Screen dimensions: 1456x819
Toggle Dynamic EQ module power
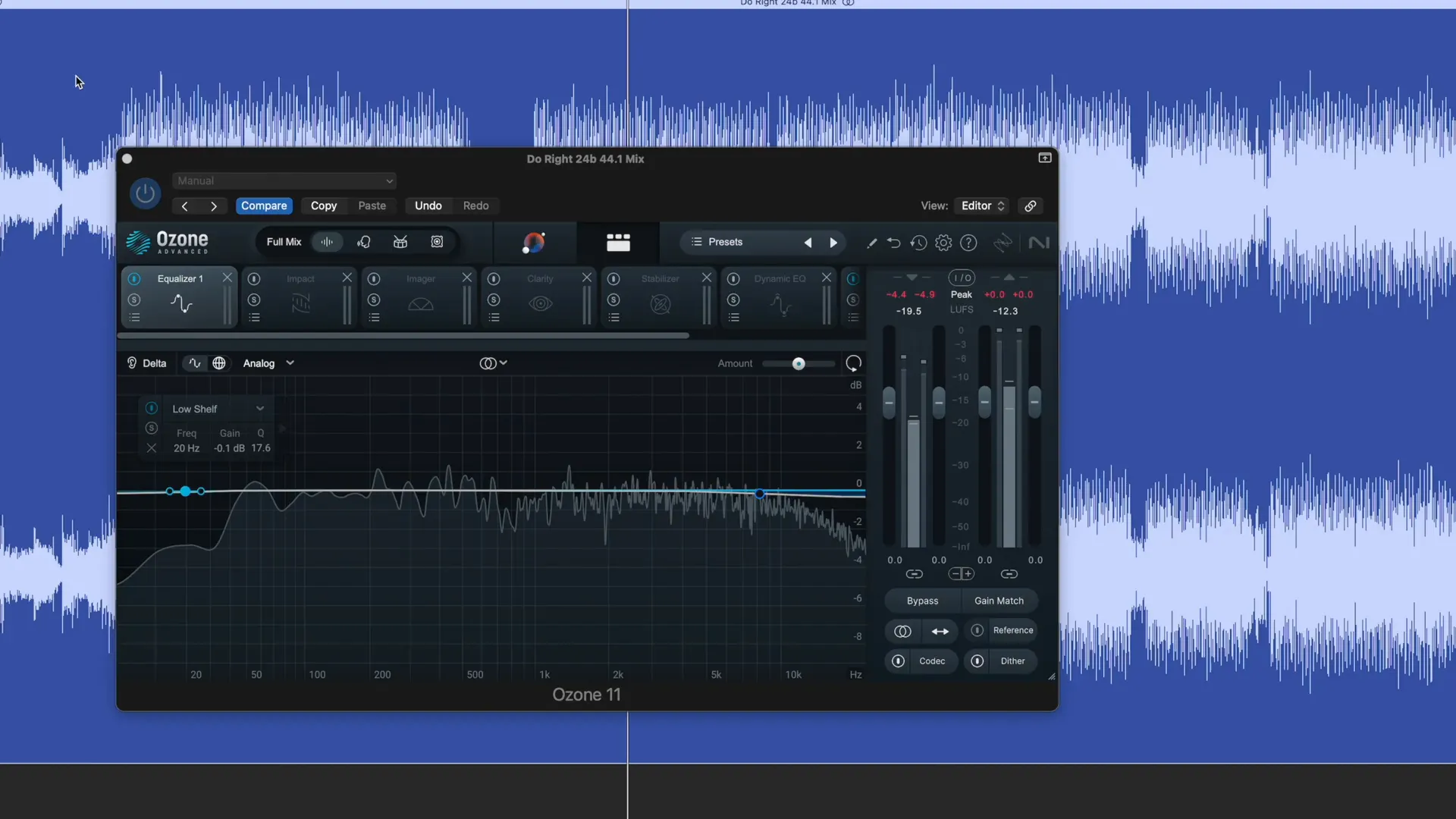pos(733,278)
